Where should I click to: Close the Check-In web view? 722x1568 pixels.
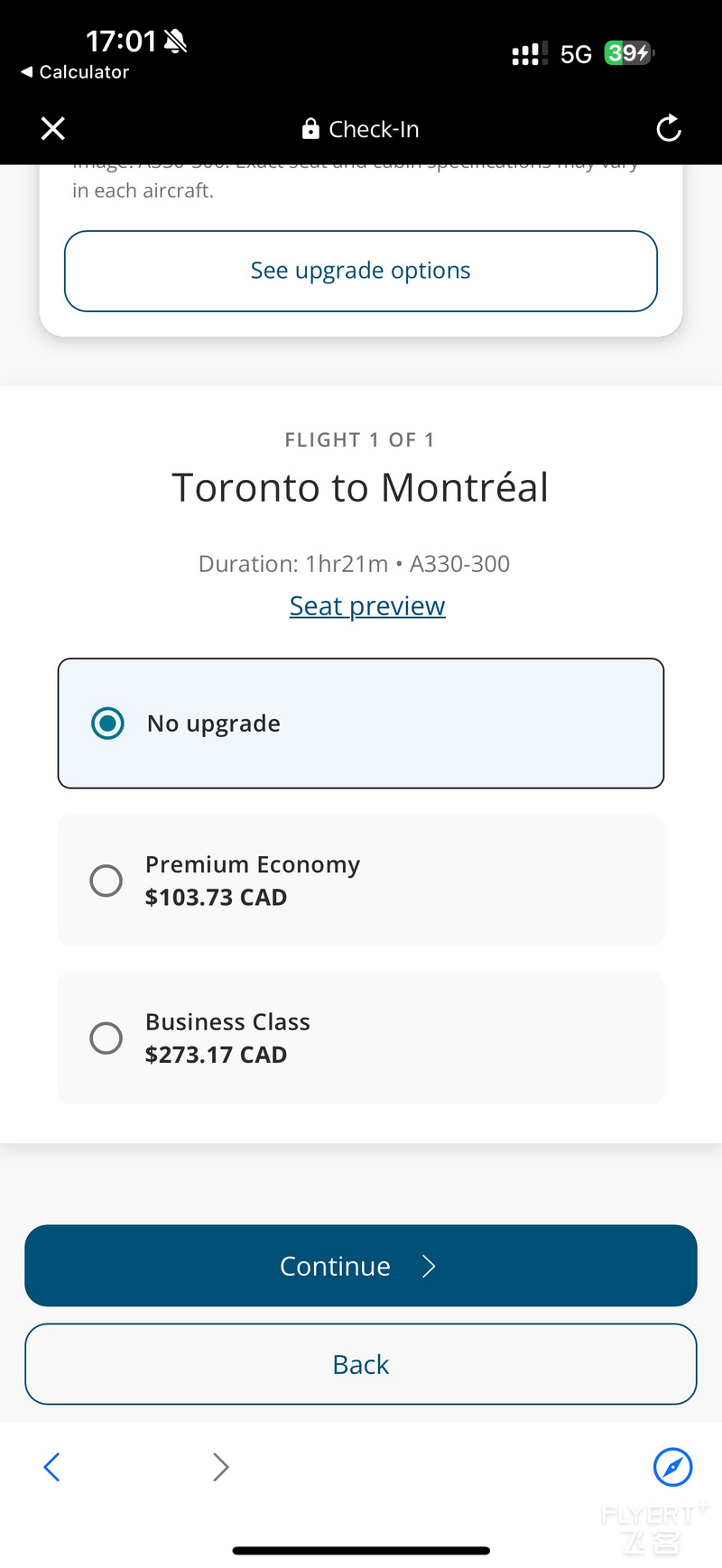pyautogui.click(x=53, y=129)
